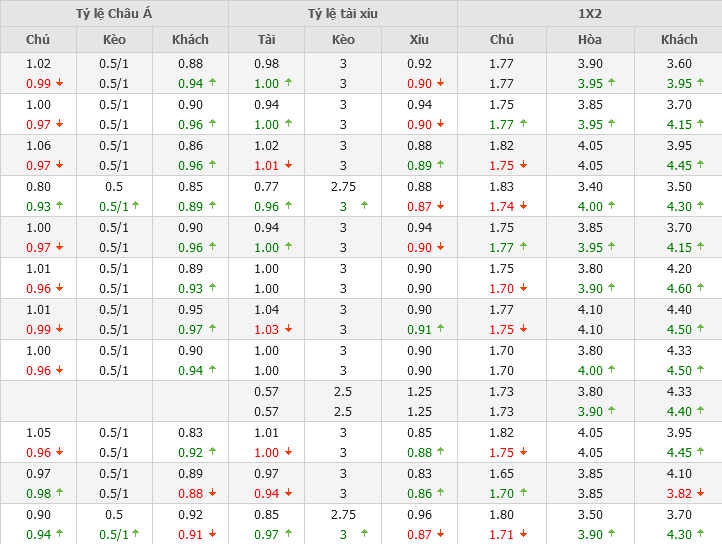Select the 1.65 odds cell
The image size is (722, 544).
502,473
